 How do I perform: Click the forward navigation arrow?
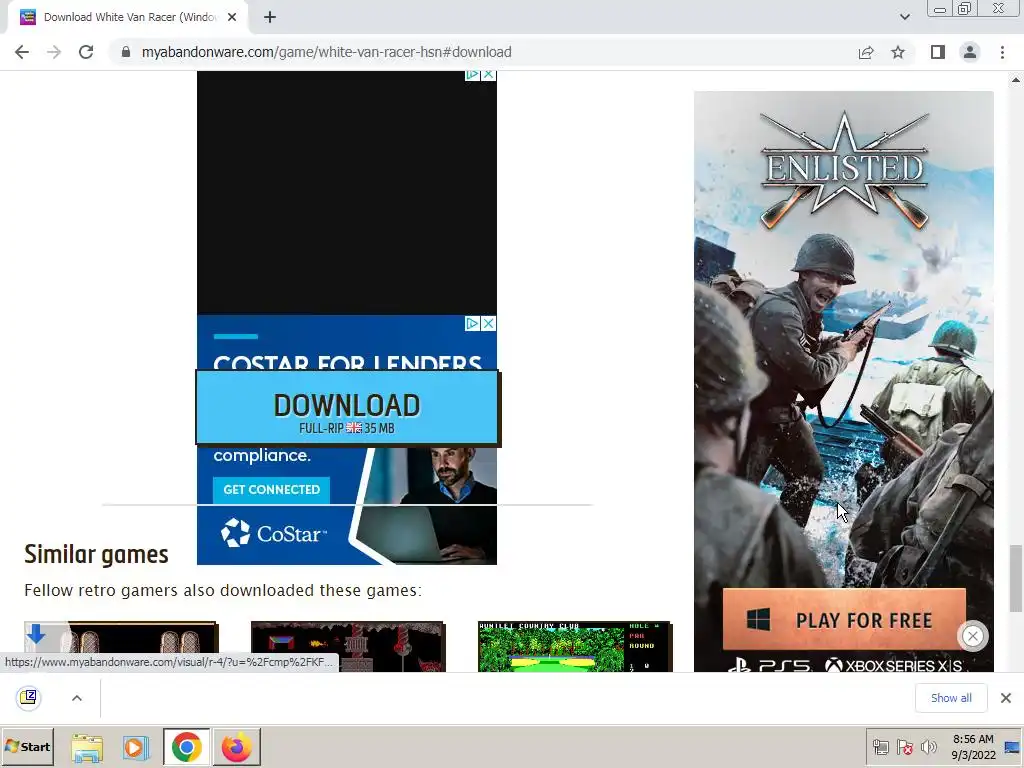coord(54,52)
